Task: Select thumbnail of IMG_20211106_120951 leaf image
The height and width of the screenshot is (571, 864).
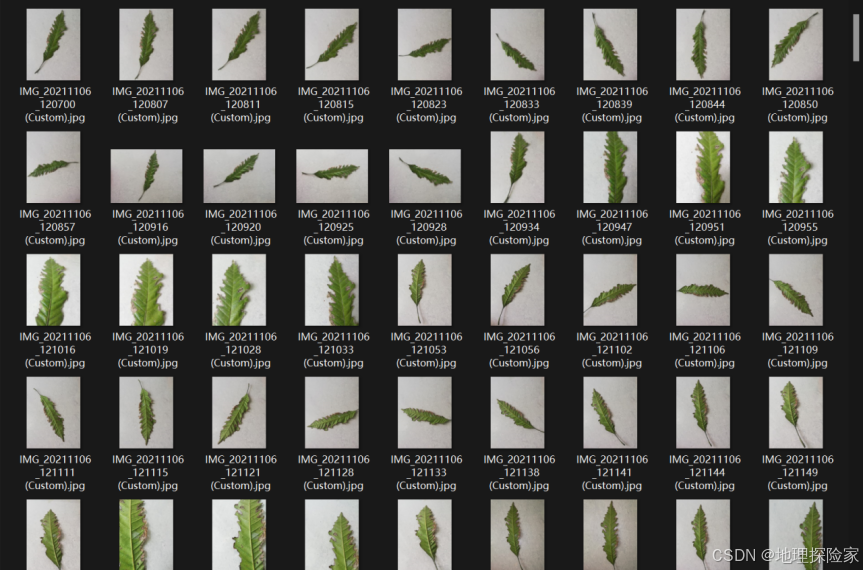Action: pos(703,167)
